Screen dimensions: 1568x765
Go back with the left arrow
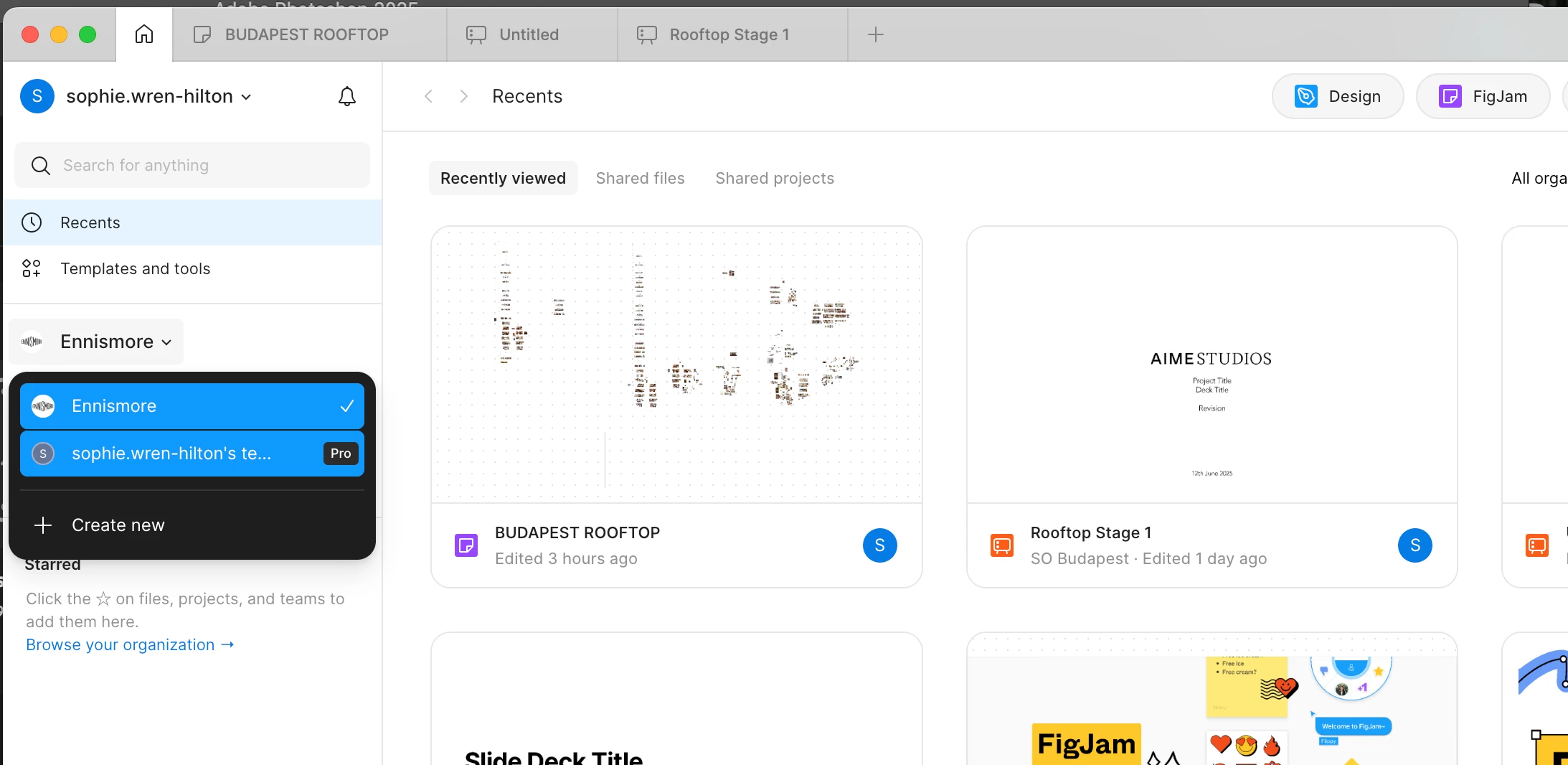point(429,96)
